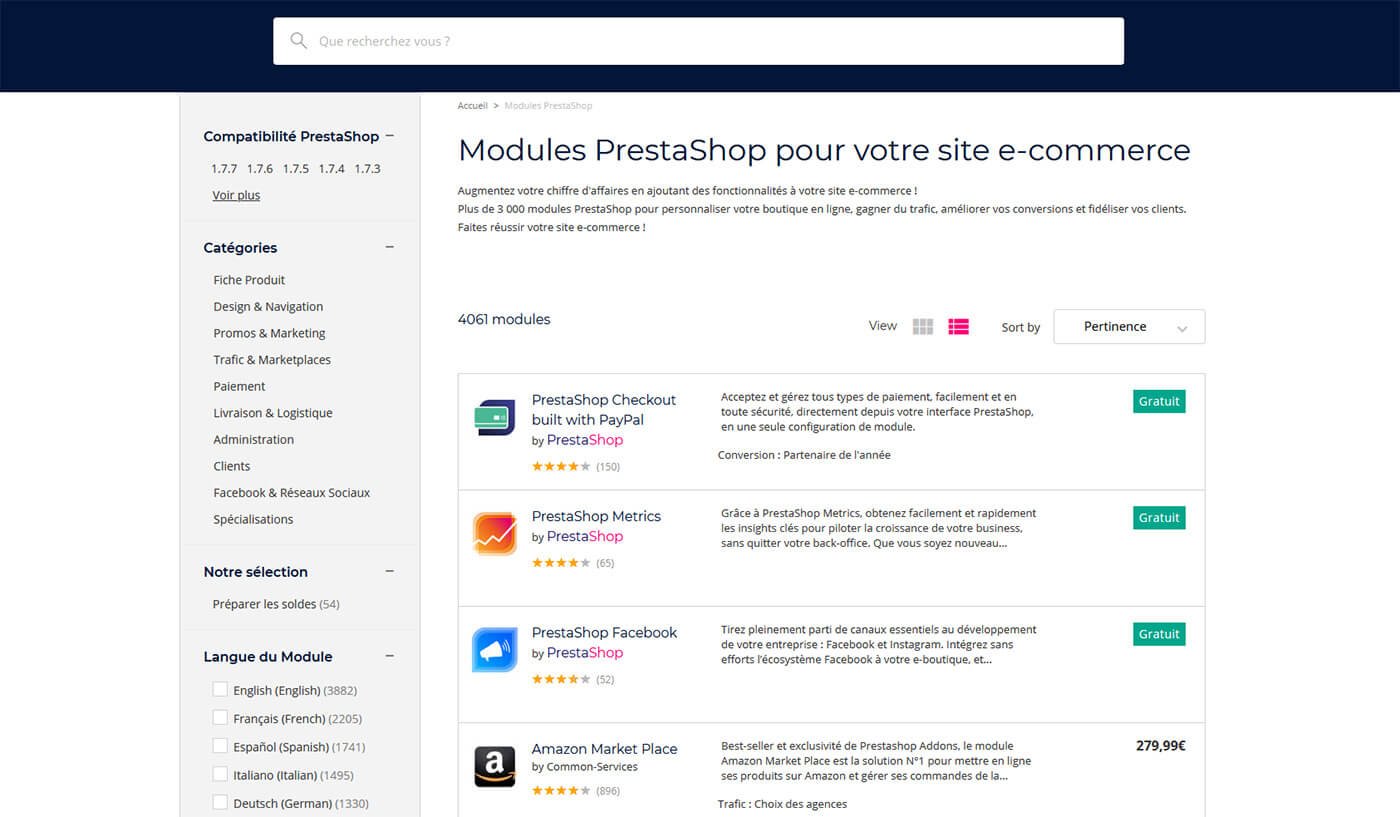The image size is (1400, 817).
Task: Click the Modules PrestaShop breadcrumb
Action: pyautogui.click(x=548, y=105)
